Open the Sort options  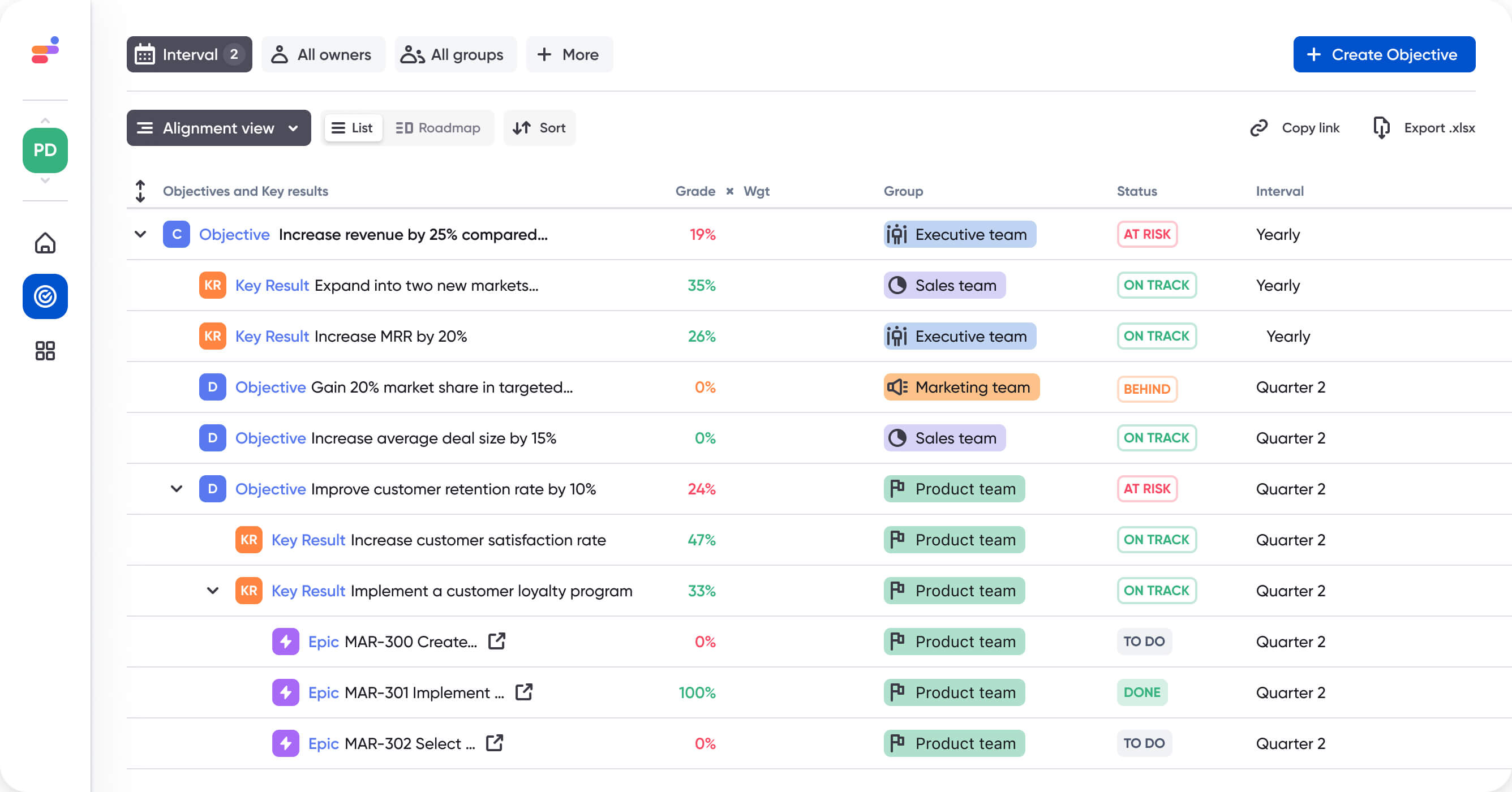[539, 128]
